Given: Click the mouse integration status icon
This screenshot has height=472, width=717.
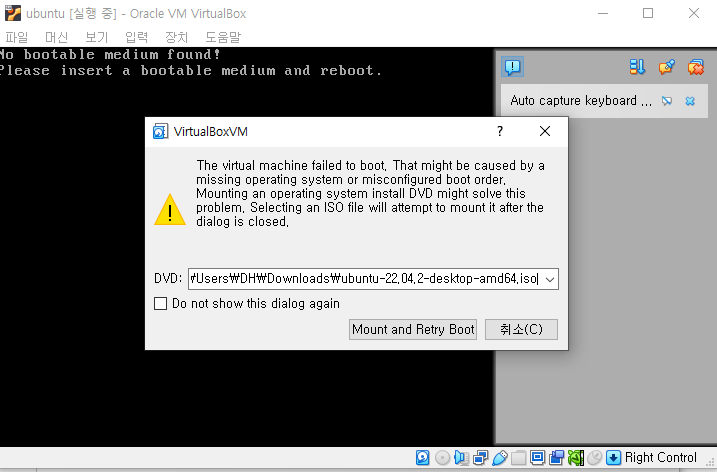Looking at the screenshot, I should point(595,457).
